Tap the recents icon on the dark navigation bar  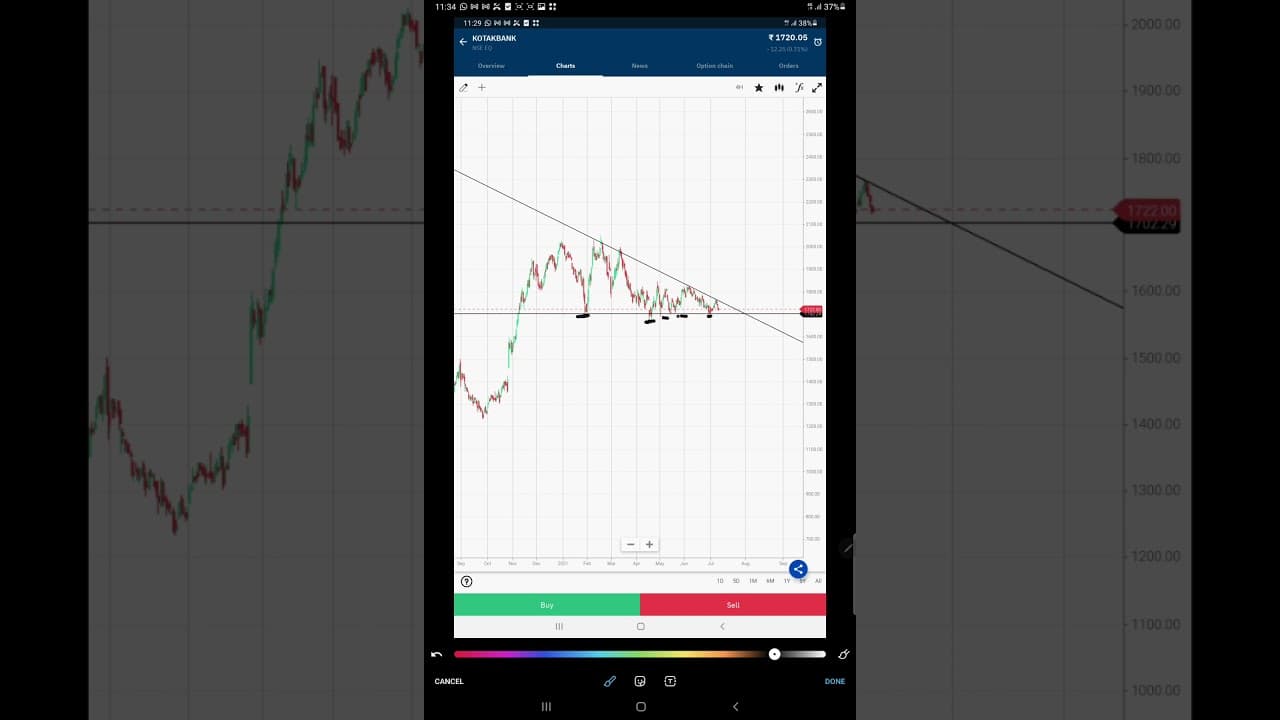(546, 706)
